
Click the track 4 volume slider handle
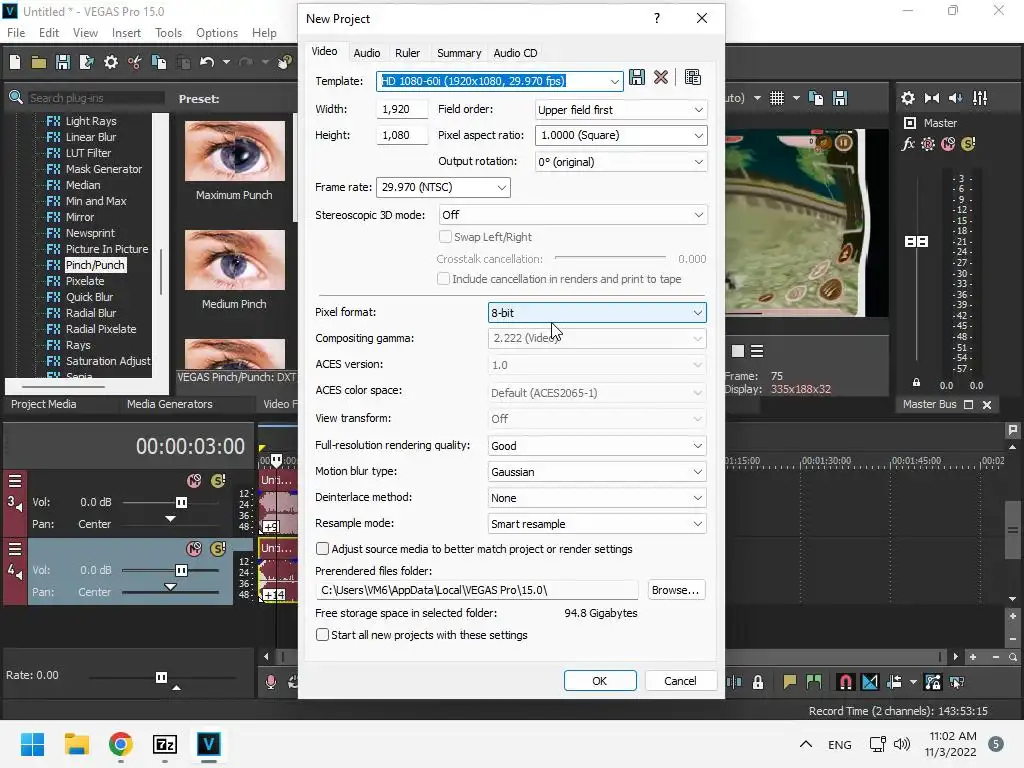181,570
